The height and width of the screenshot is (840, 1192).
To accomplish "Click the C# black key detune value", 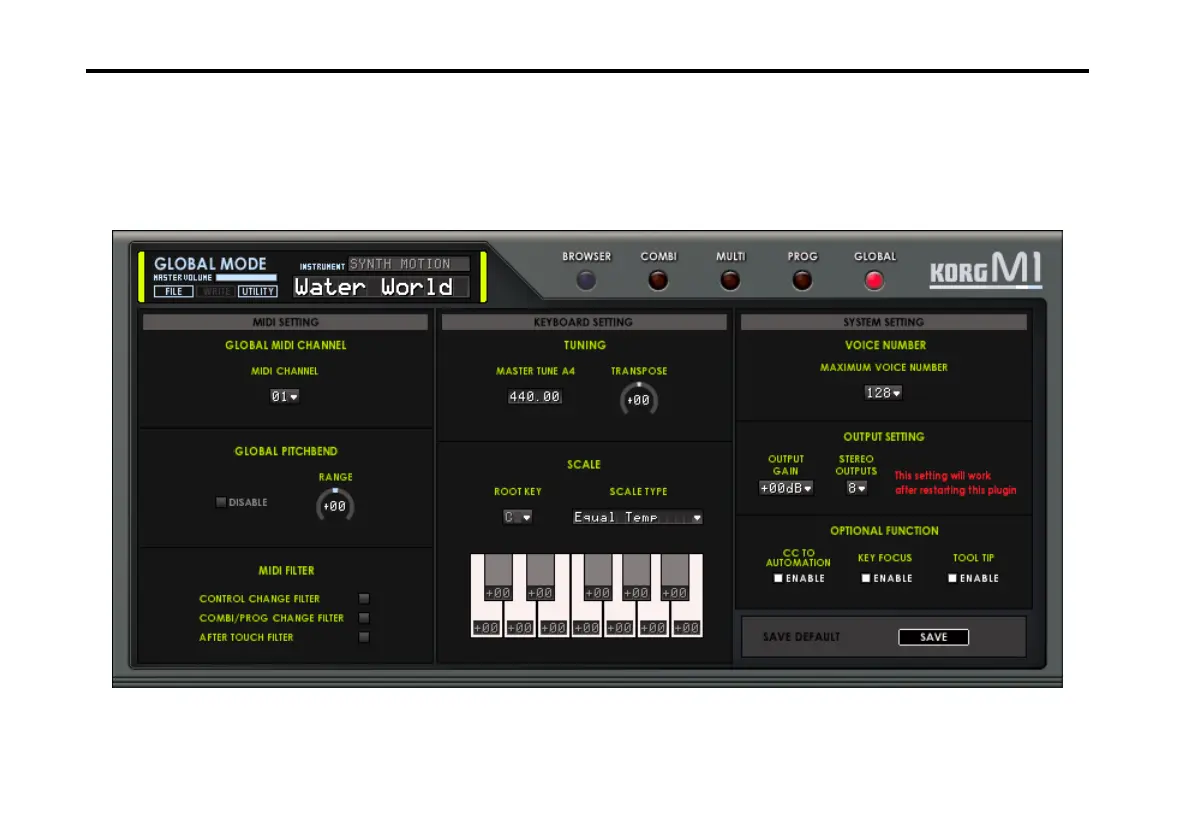I will tap(498, 593).
